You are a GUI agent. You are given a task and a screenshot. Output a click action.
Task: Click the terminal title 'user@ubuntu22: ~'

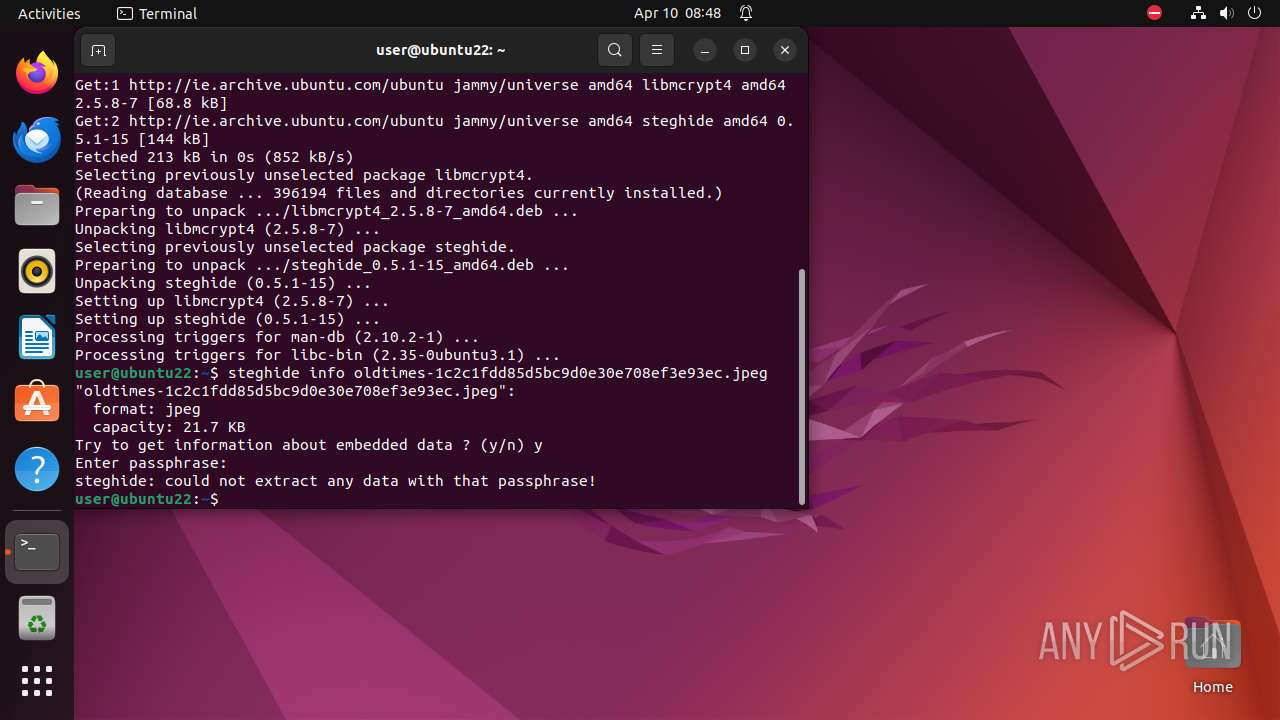click(441, 50)
